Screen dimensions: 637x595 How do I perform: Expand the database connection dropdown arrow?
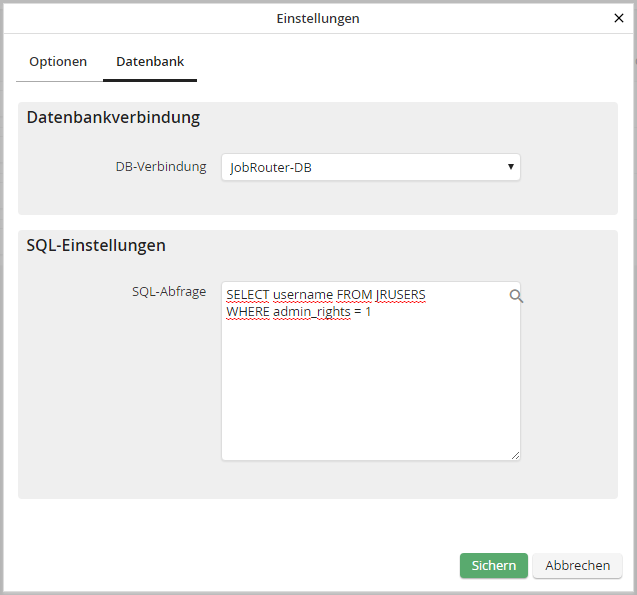(510, 167)
